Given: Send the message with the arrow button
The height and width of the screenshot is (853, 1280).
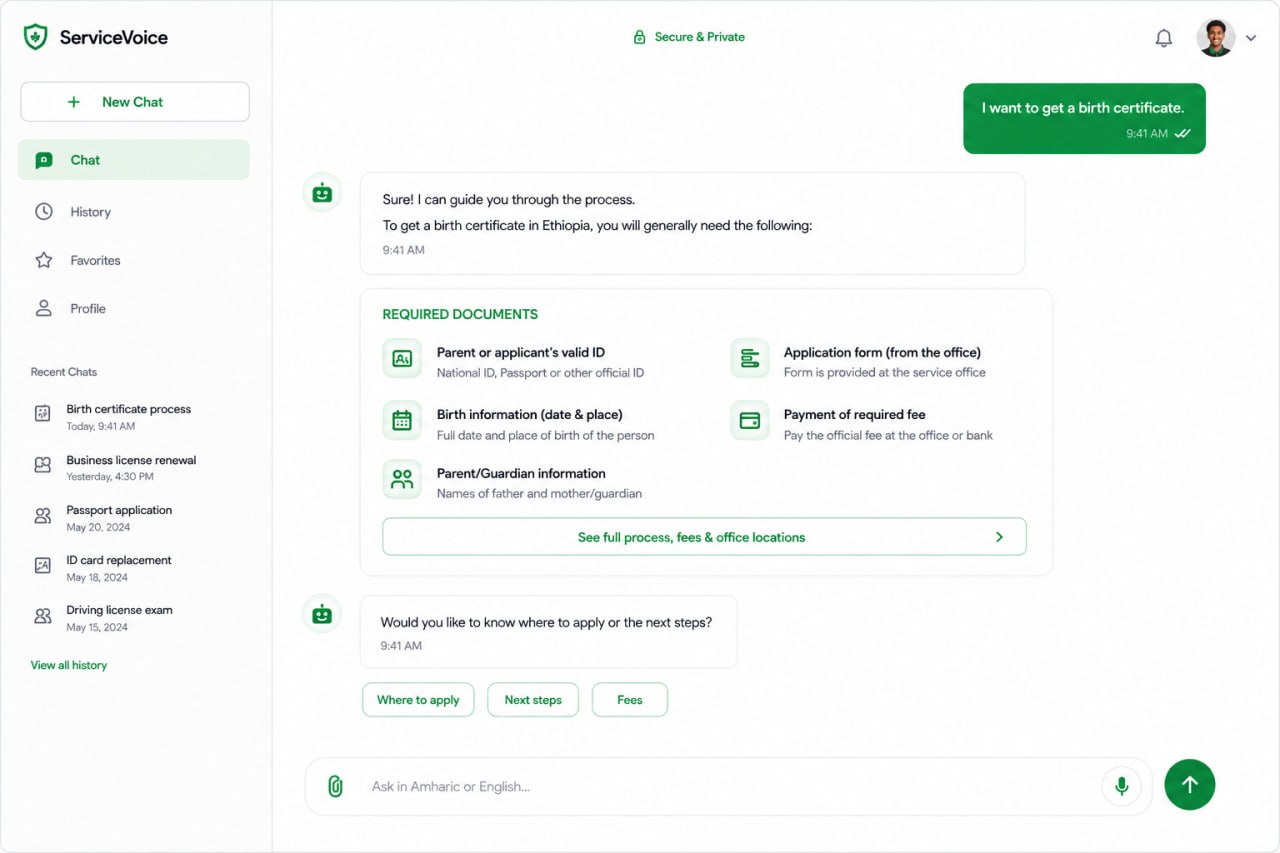Looking at the screenshot, I should click(x=1190, y=785).
